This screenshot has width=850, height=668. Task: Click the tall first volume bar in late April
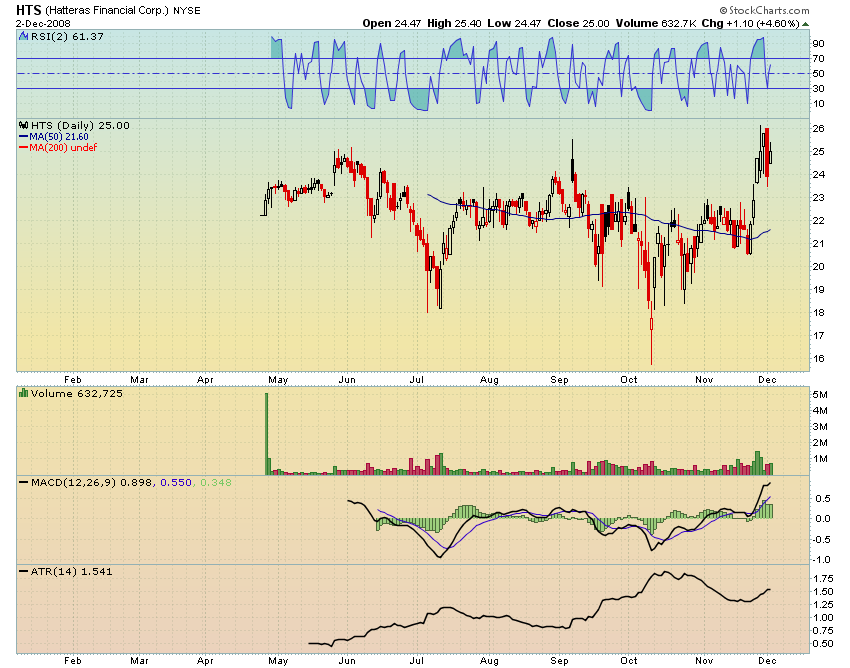point(266,434)
